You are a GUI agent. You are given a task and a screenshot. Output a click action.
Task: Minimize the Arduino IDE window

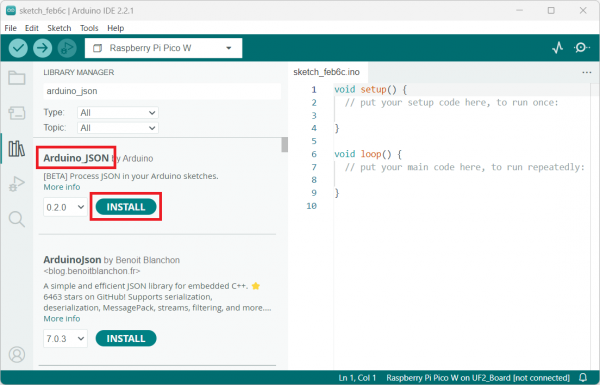[x=519, y=10]
